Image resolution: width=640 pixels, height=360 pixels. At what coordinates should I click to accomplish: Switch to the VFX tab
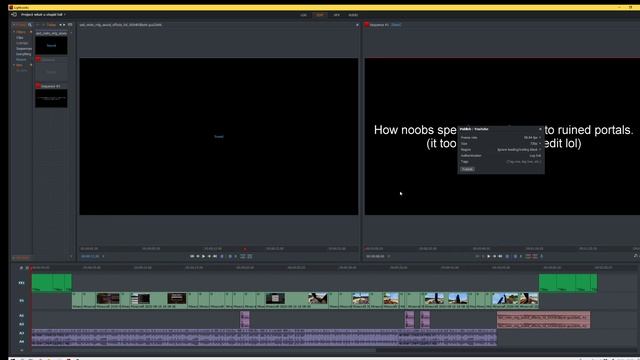[336, 15]
